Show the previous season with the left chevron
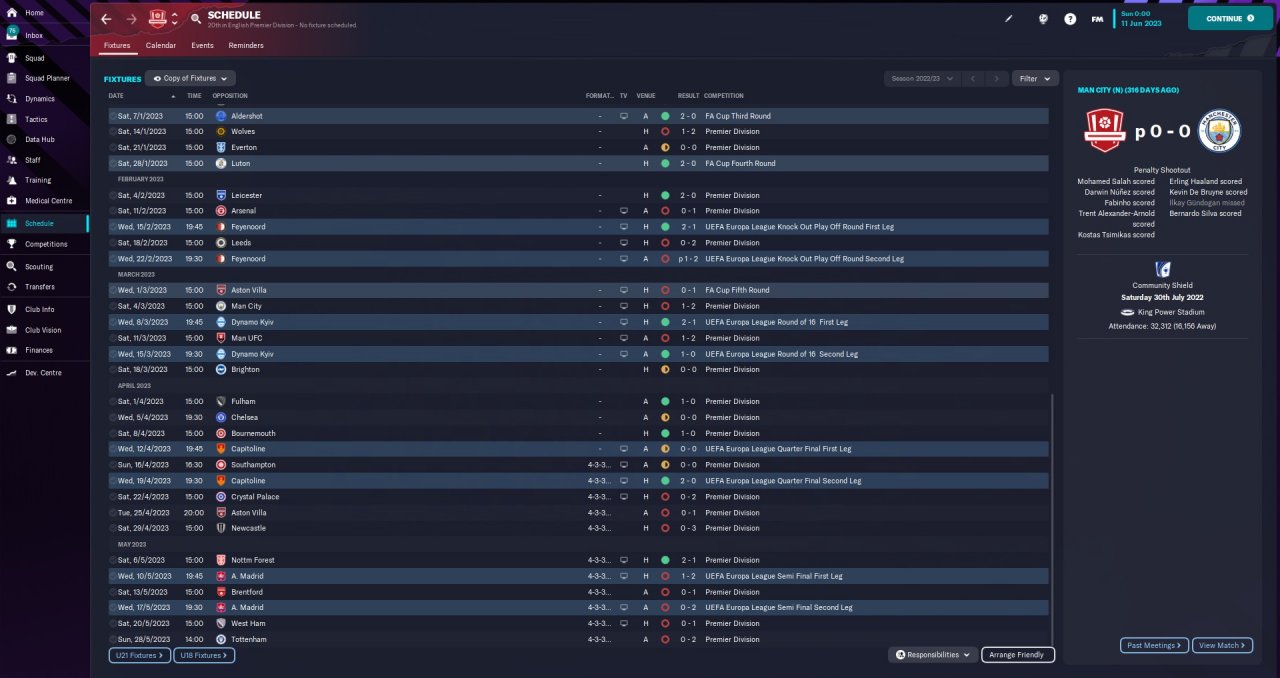 973,78
